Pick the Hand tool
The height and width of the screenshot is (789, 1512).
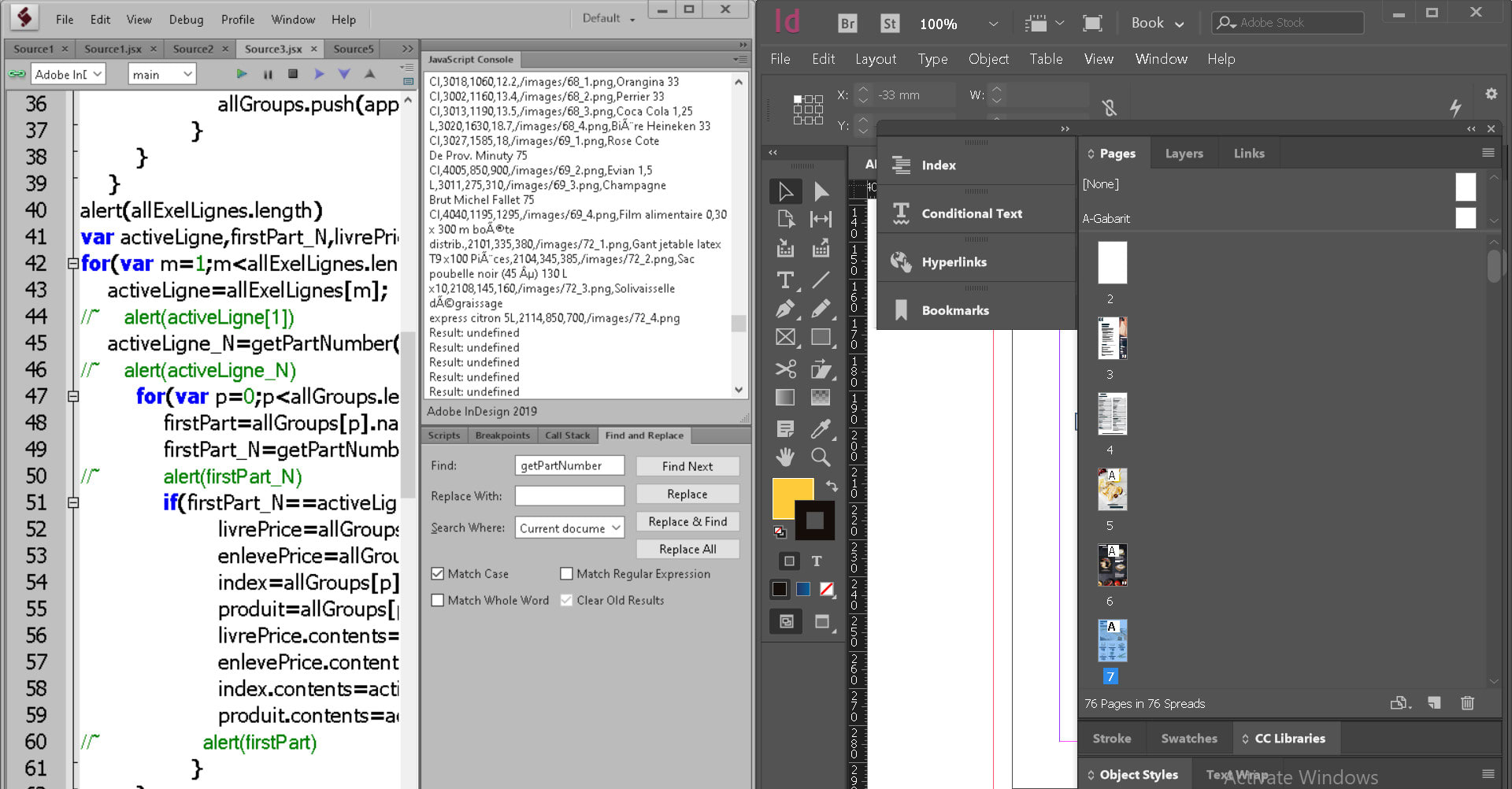[x=785, y=457]
